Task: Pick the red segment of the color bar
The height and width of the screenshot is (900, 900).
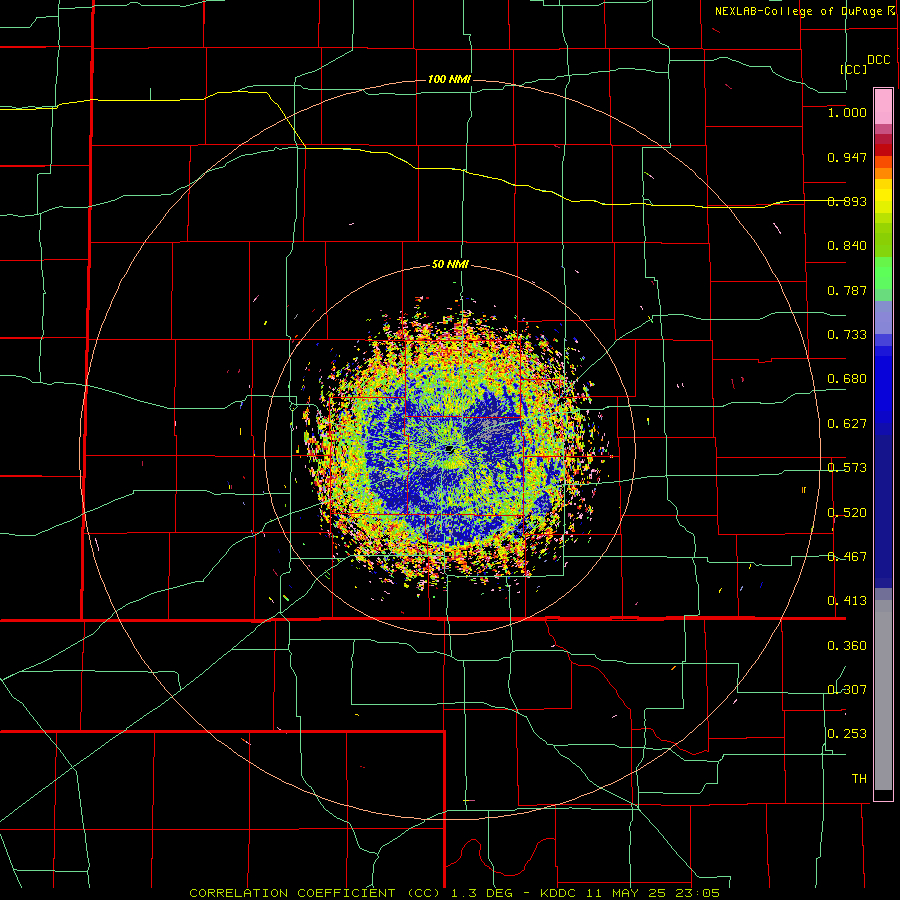Action: (883, 150)
